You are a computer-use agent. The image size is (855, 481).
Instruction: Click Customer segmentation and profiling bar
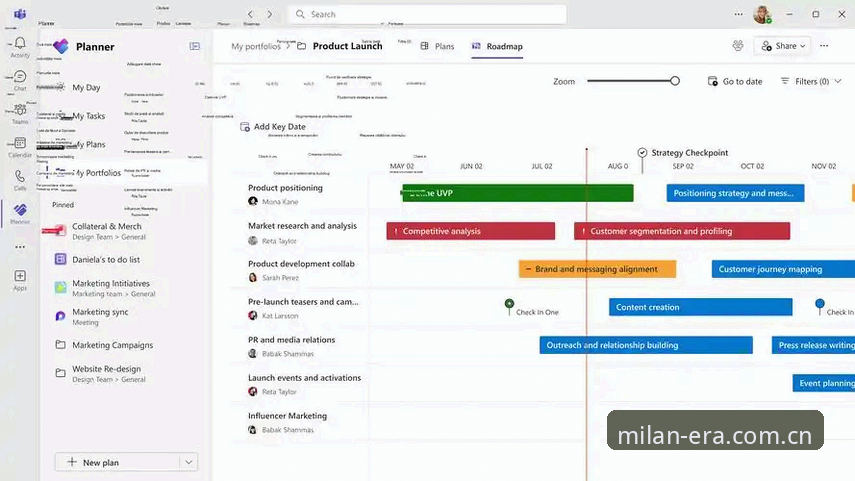(x=682, y=231)
